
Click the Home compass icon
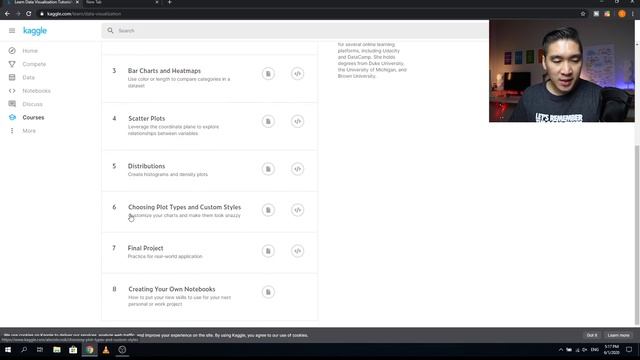tap(12, 51)
